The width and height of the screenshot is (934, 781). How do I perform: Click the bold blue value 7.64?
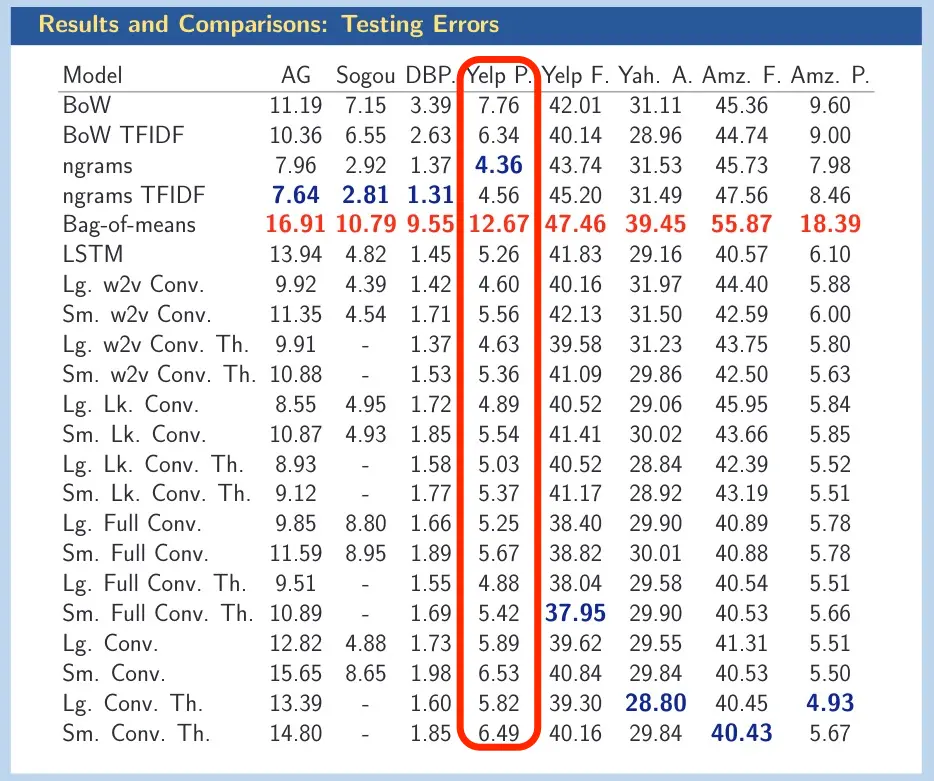click(x=295, y=195)
